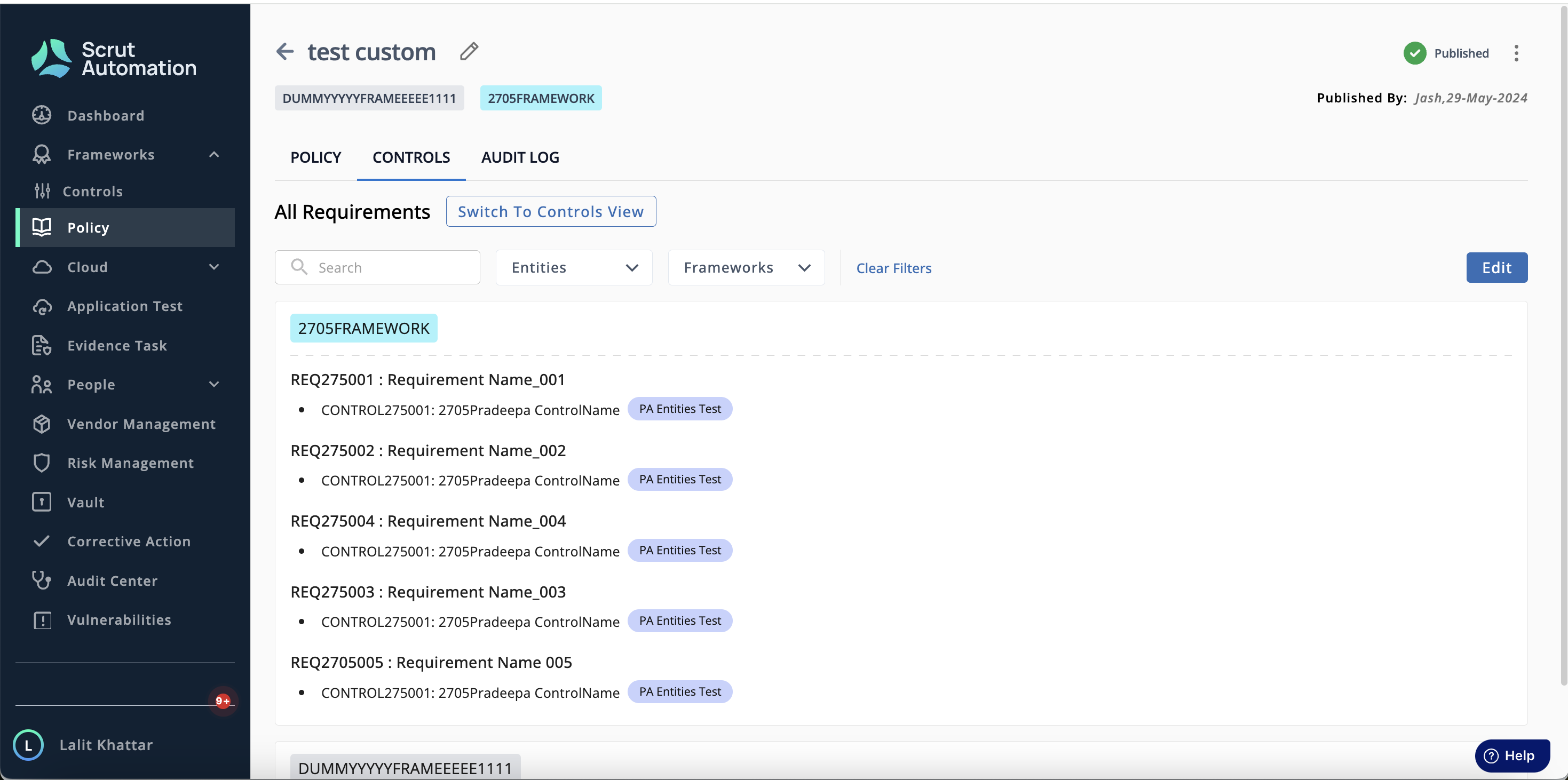Click PA Entities Test tag under REQ275001

click(x=679, y=409)
